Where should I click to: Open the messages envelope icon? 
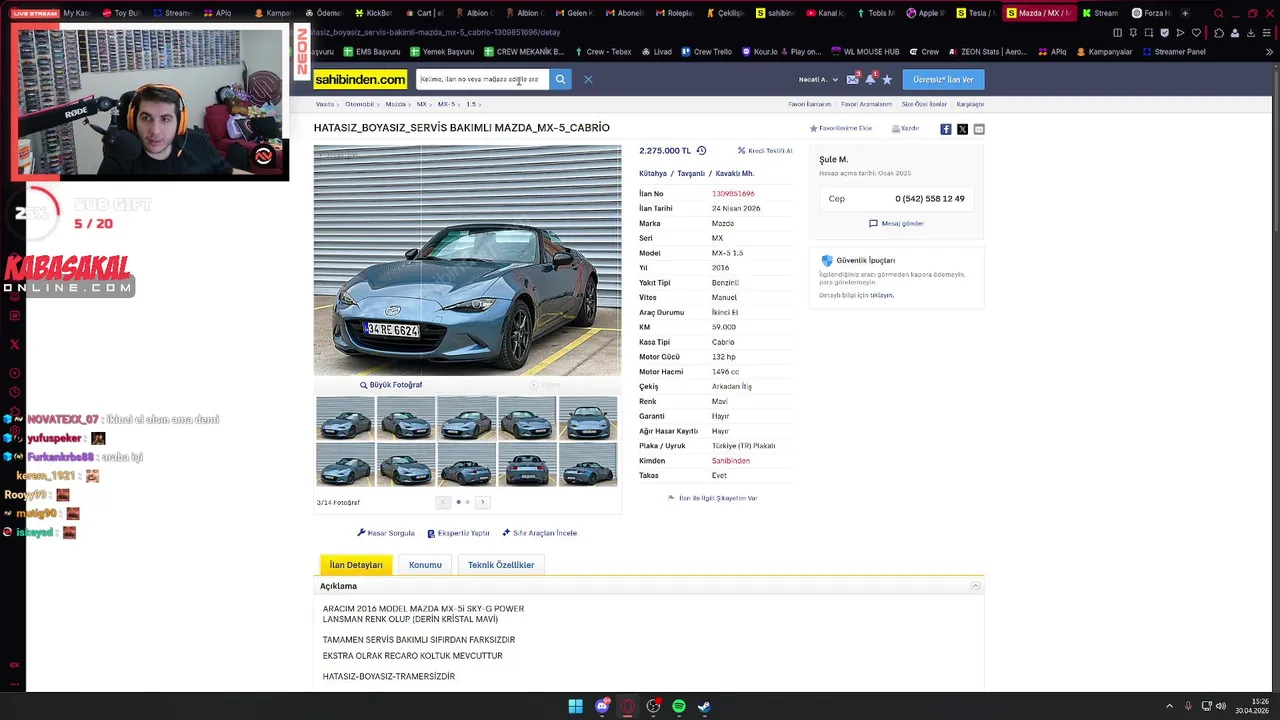(852, 79)
